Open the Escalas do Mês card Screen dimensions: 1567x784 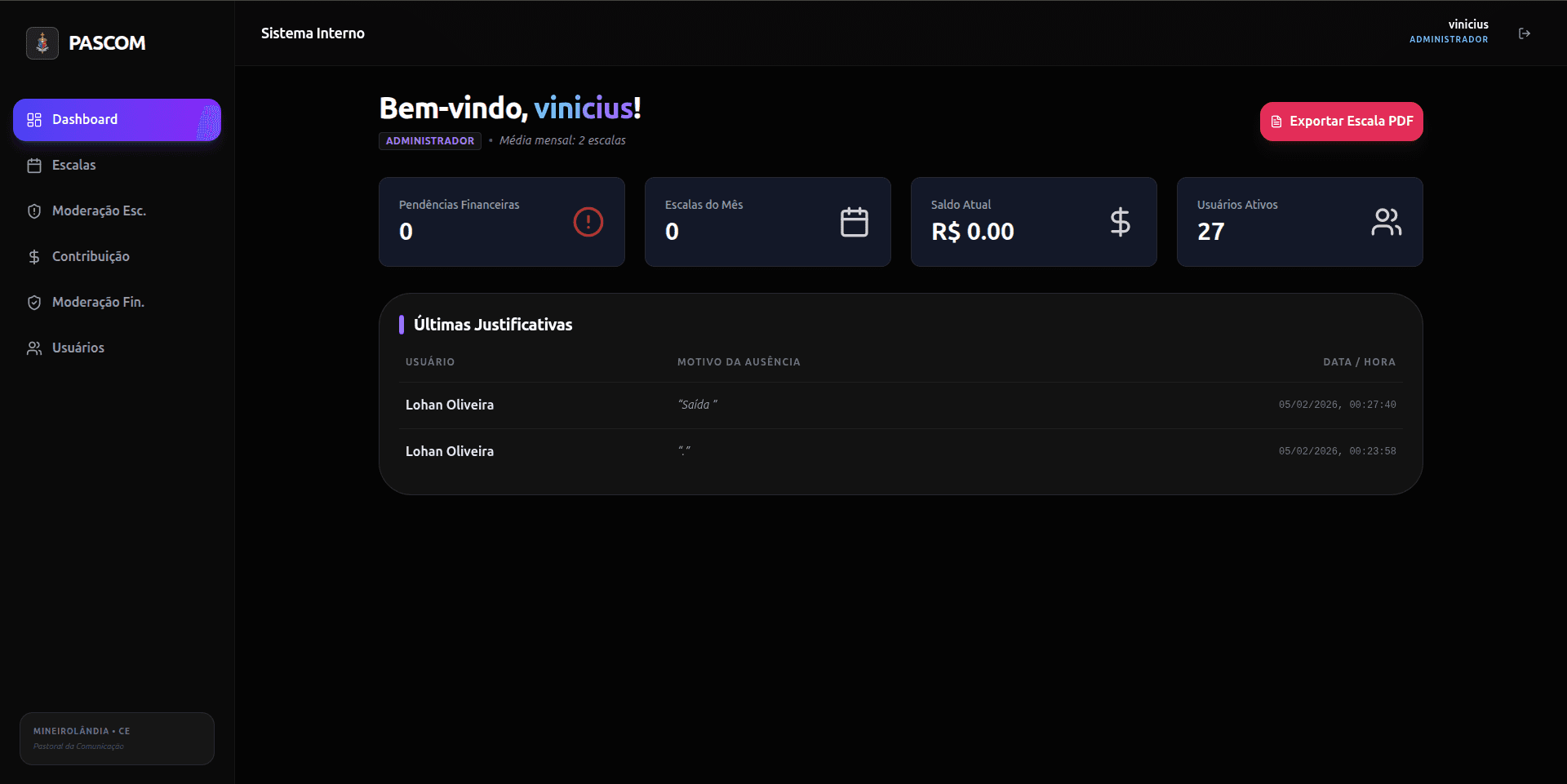(768, 222)
